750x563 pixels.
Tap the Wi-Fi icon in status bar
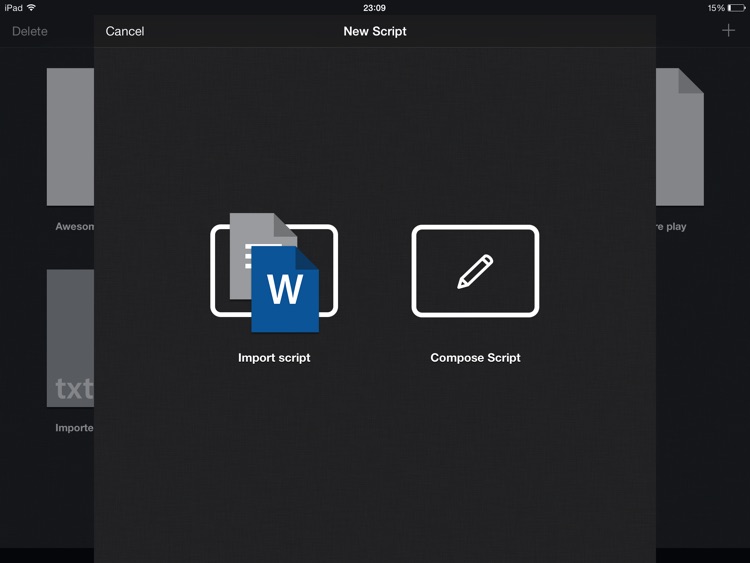click(32, 7)
